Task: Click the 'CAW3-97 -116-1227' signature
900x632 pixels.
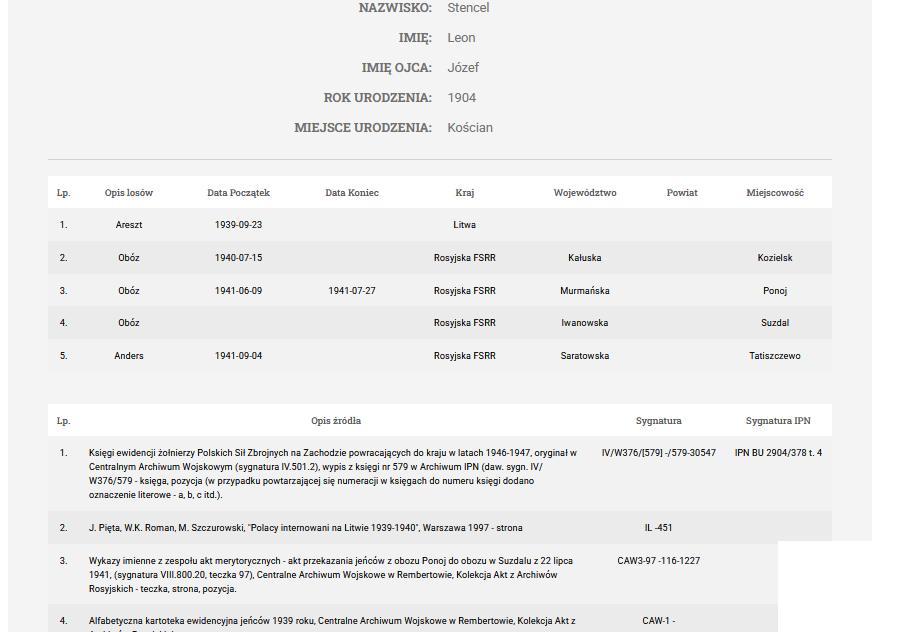Action: (659, 561)
